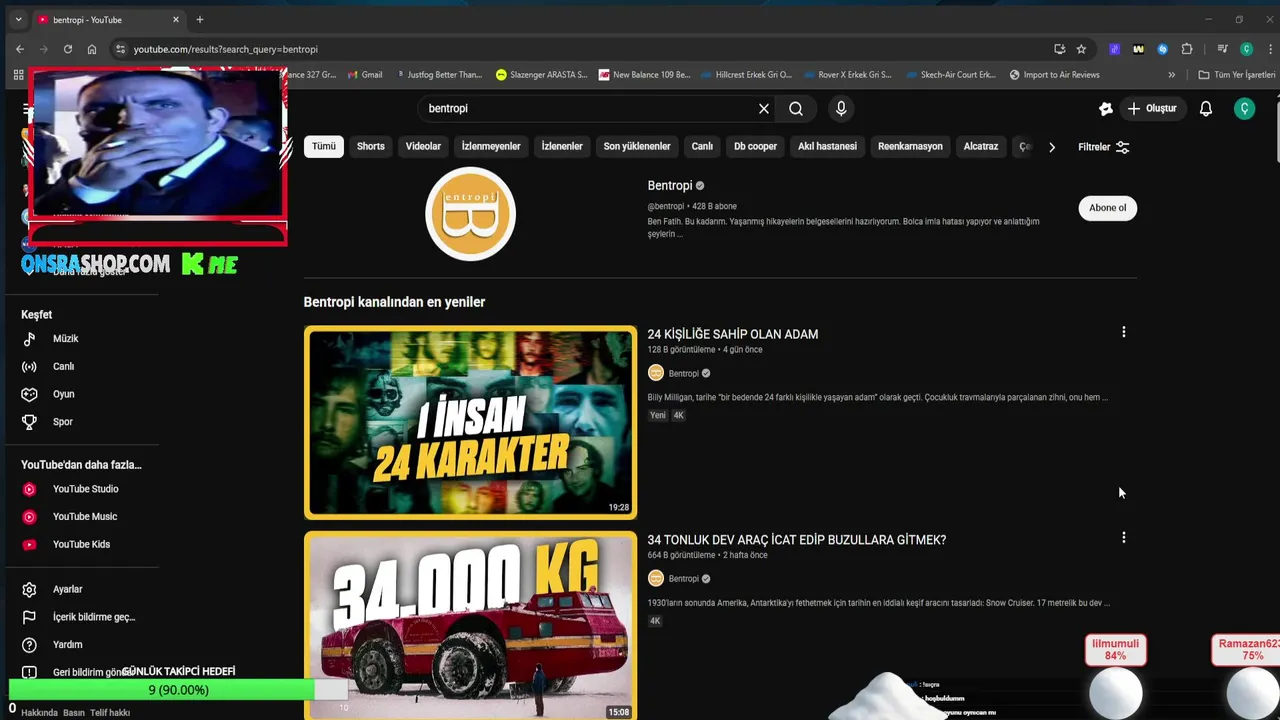
Task: Open Yardım help in the sidebar
Action: tap(80, 645)
